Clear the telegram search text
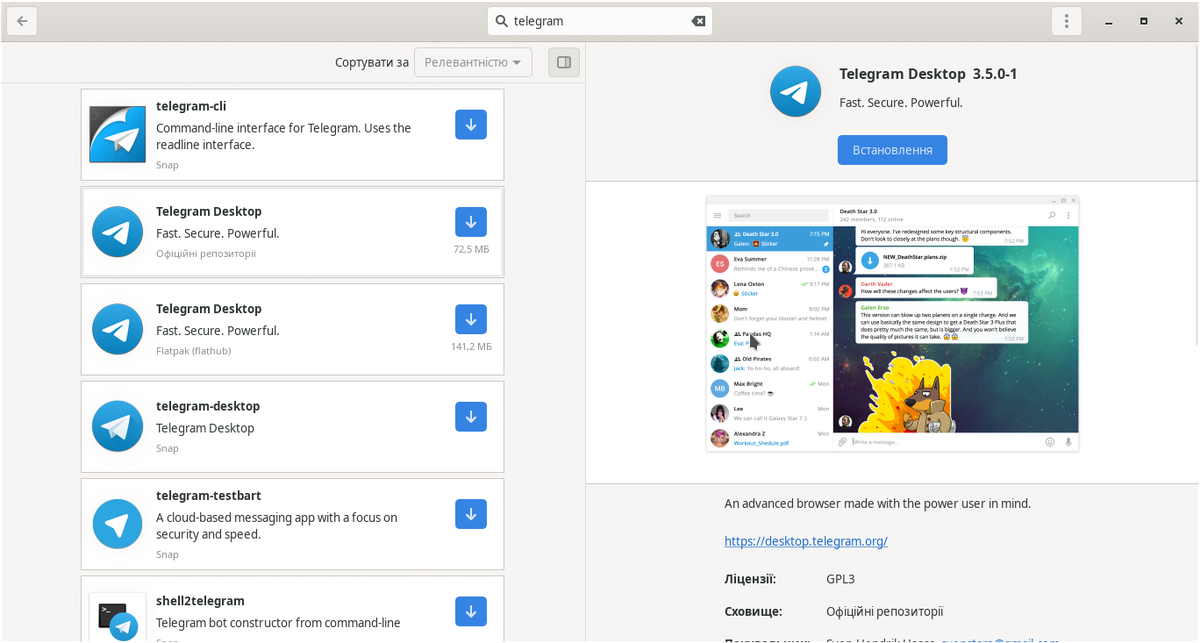This screenshot has width=1200, height=643. [x=698, y=21]
